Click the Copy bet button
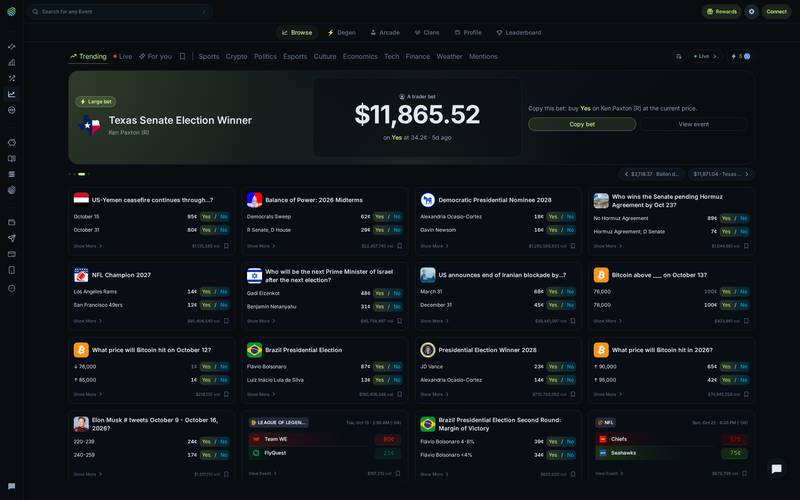Screen dimensions: 800x500 click(x=582, y=124)
